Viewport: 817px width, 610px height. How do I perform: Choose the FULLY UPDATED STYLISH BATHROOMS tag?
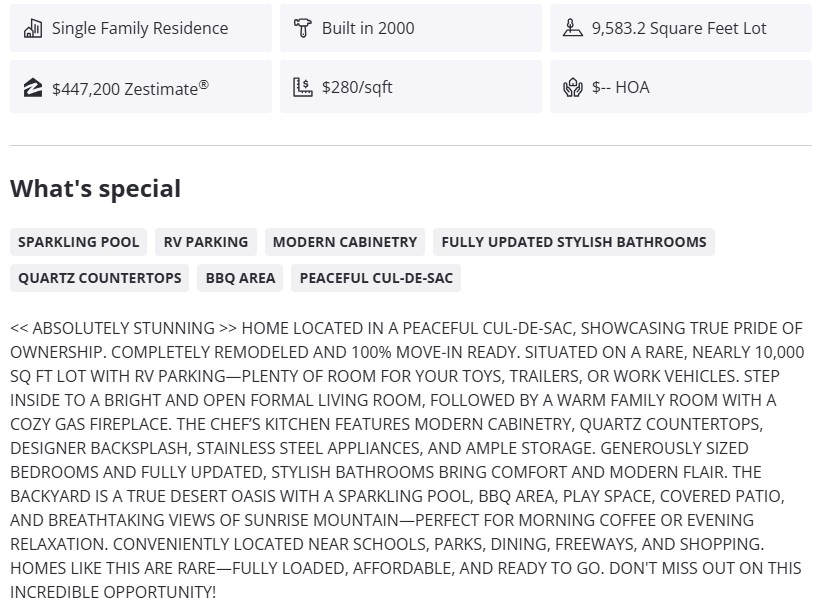tap(574, 242)
